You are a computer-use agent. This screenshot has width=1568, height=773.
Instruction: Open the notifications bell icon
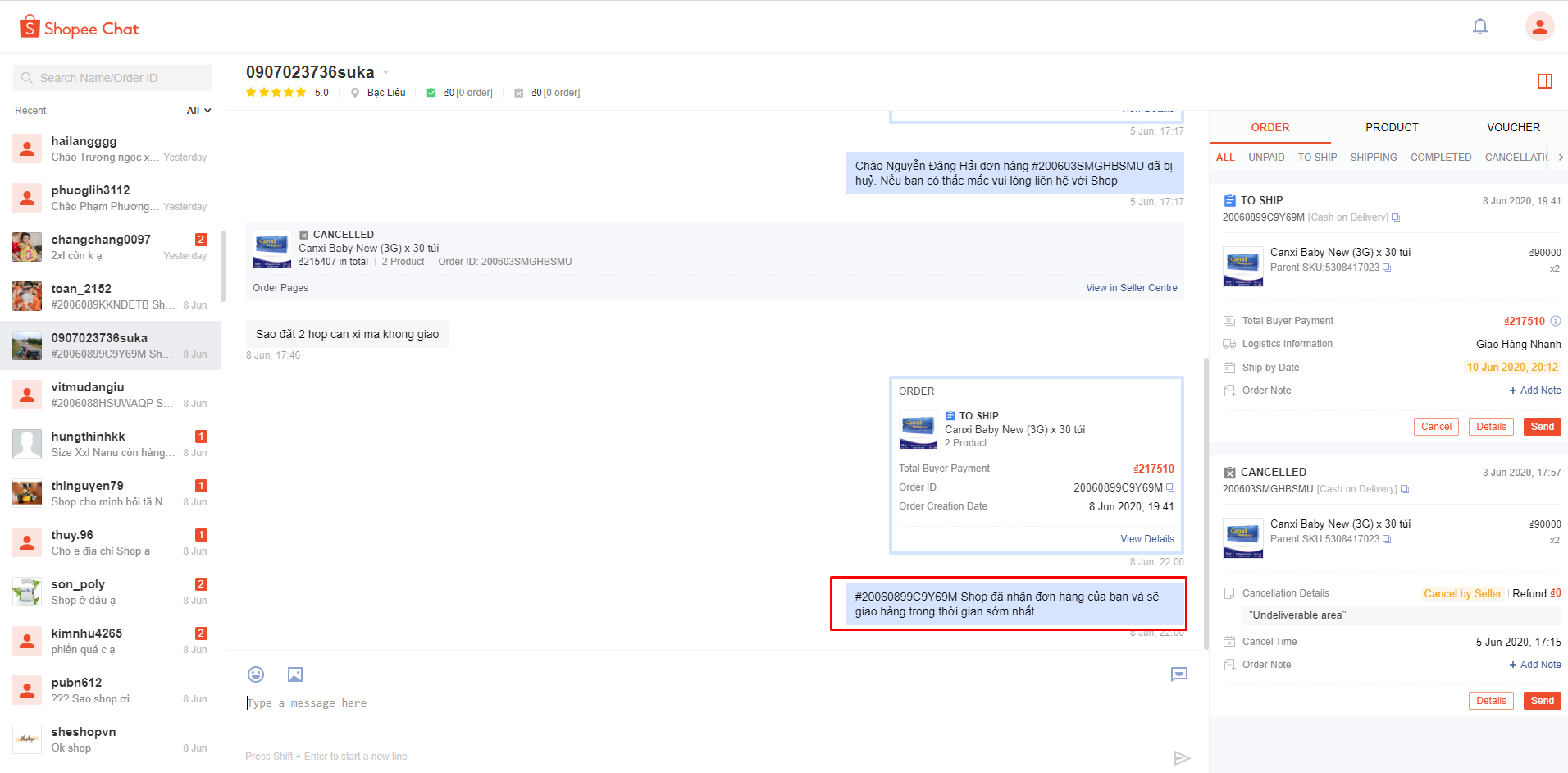tap(1479, 27)
